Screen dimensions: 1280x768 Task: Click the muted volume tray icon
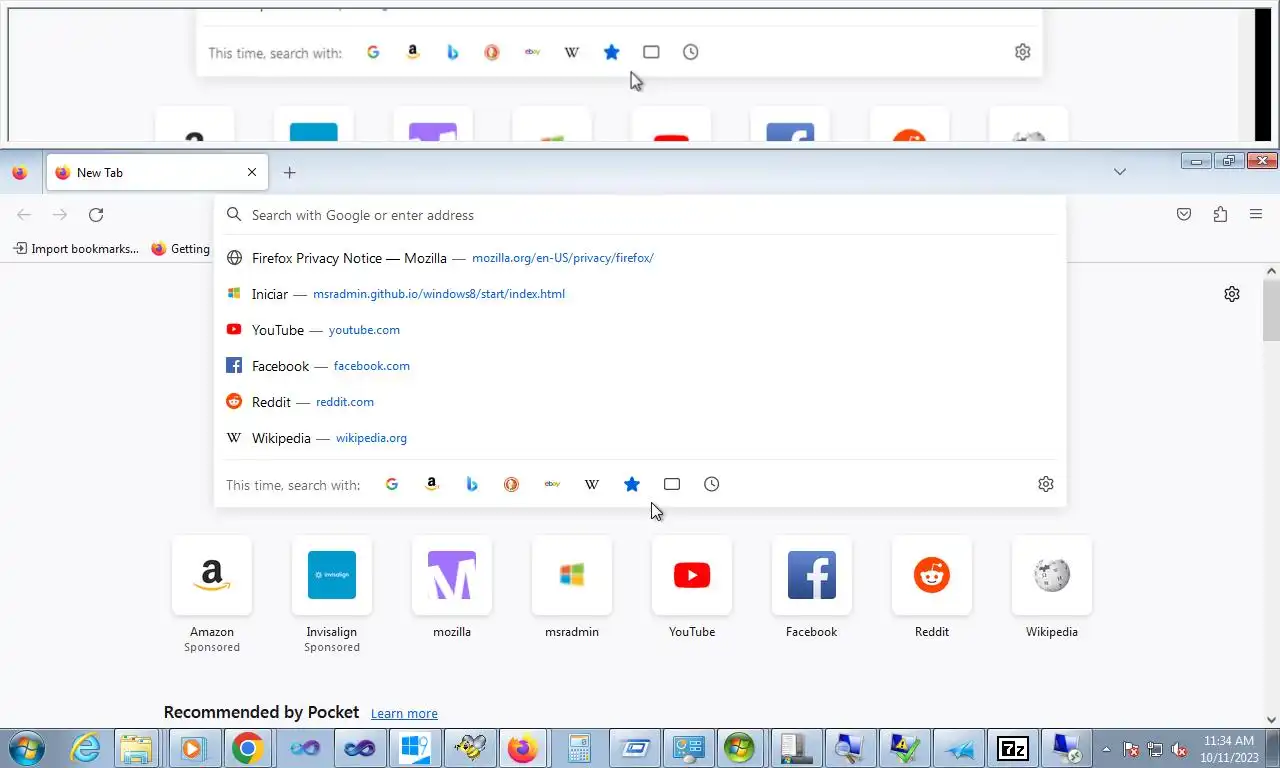pyautogui.click(x=1179, y=749)
